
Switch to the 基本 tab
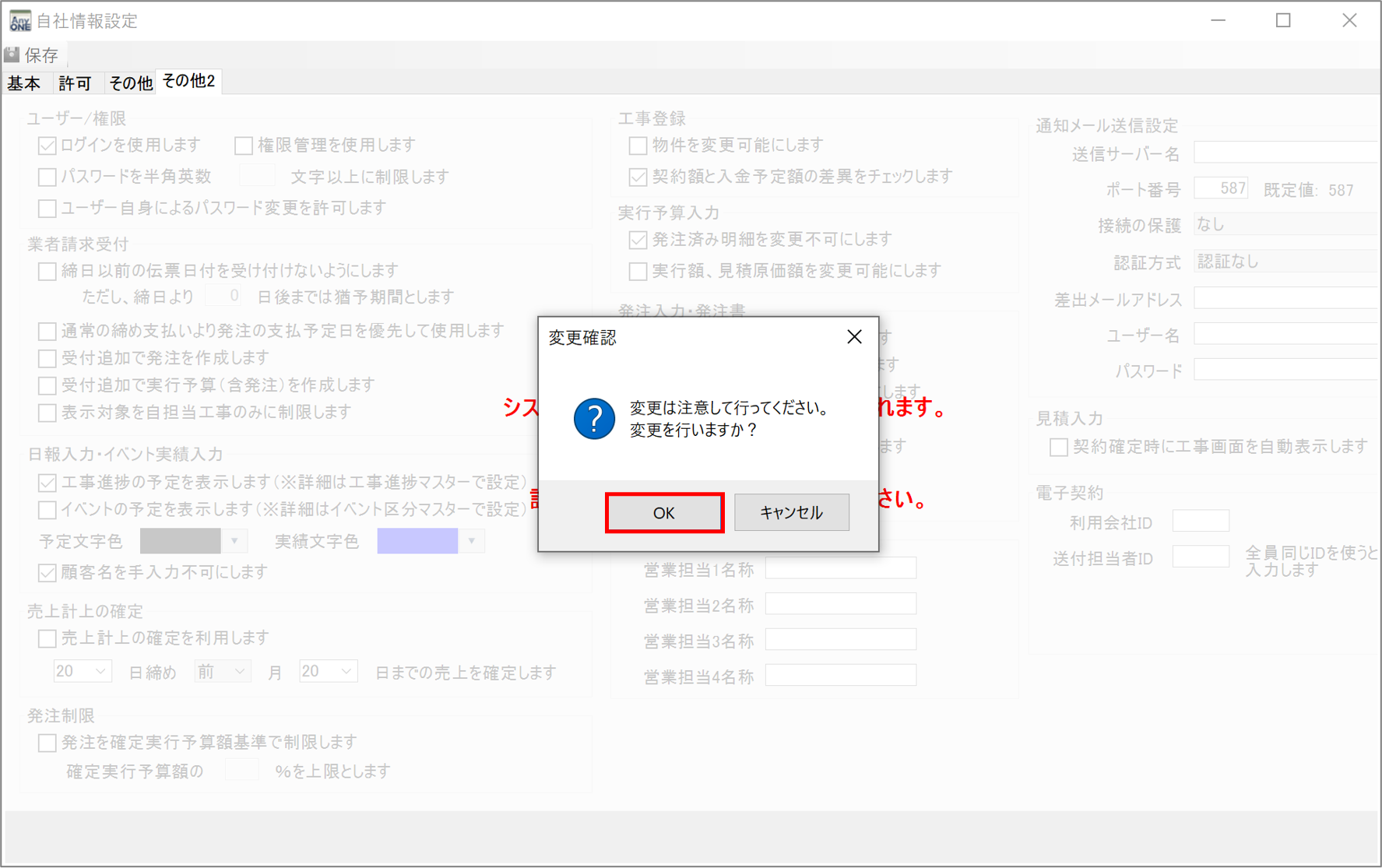24,83
